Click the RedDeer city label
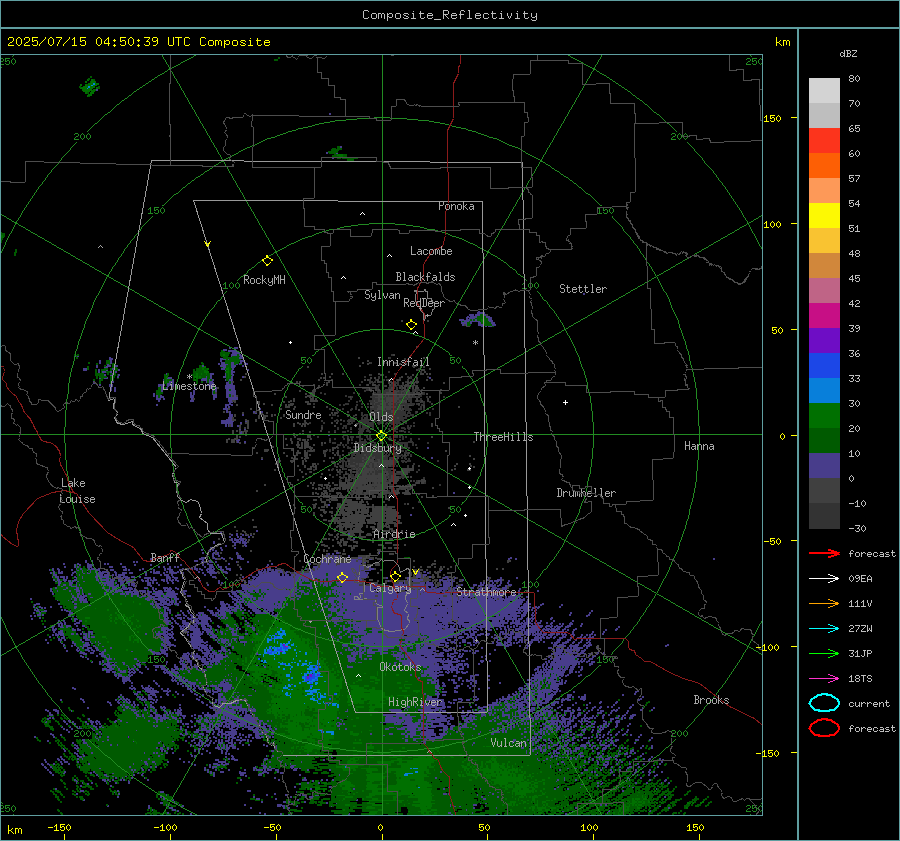The image size is (900, 841). tap(424, 303)
